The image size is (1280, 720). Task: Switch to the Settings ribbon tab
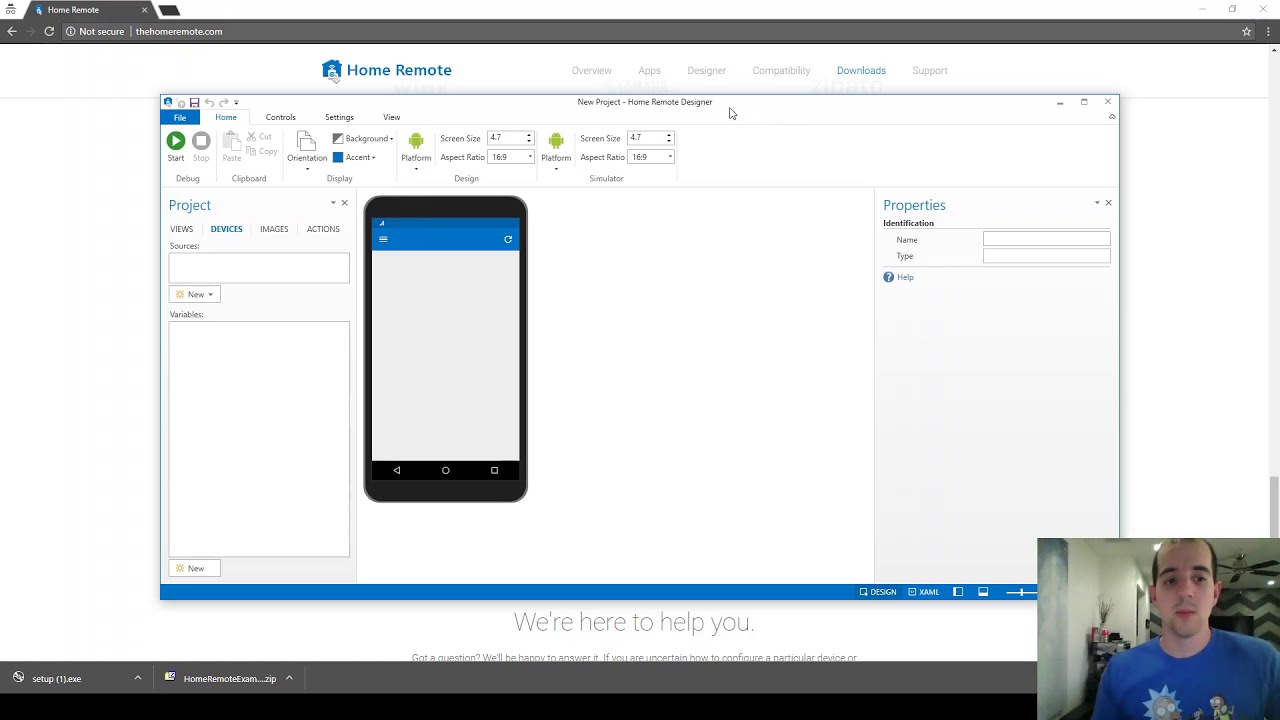tap(339, 117)
